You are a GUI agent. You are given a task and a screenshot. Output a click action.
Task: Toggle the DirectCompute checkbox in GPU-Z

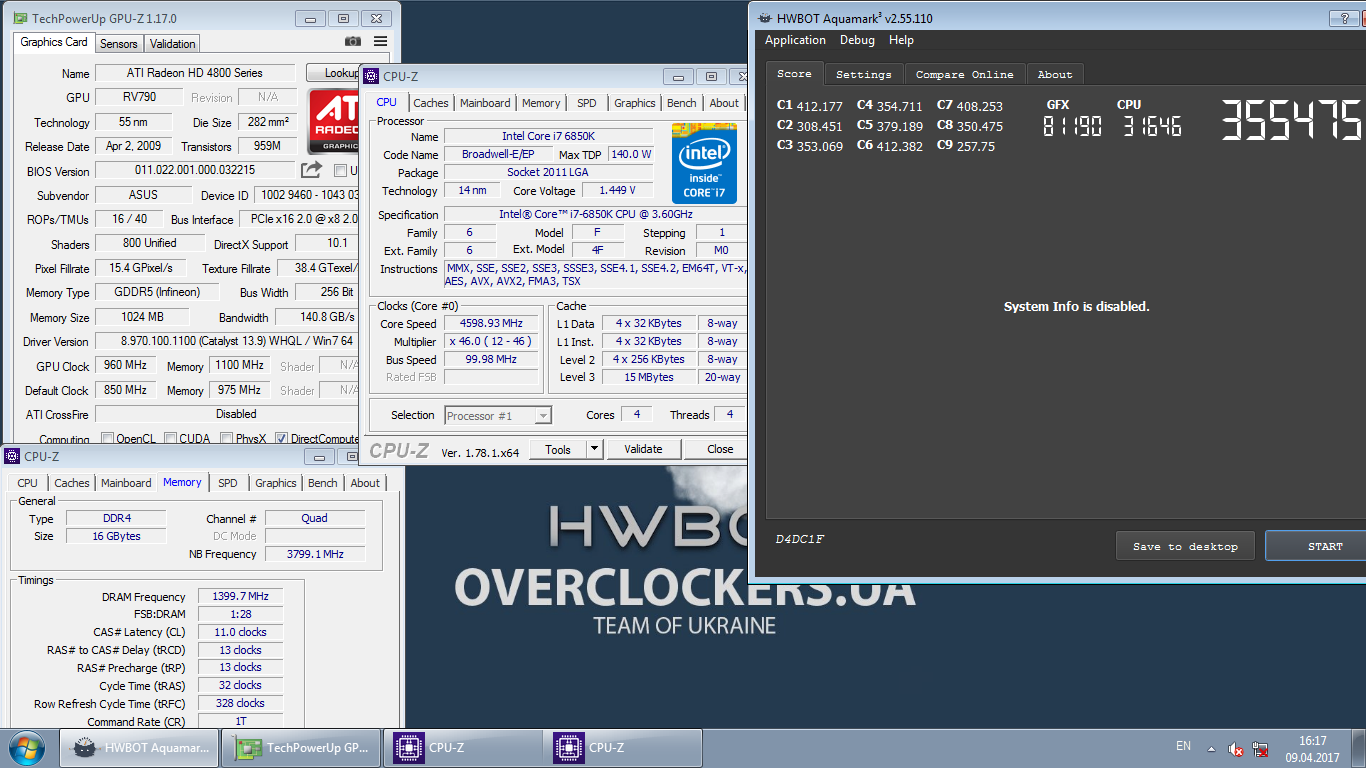click(281, 439)
